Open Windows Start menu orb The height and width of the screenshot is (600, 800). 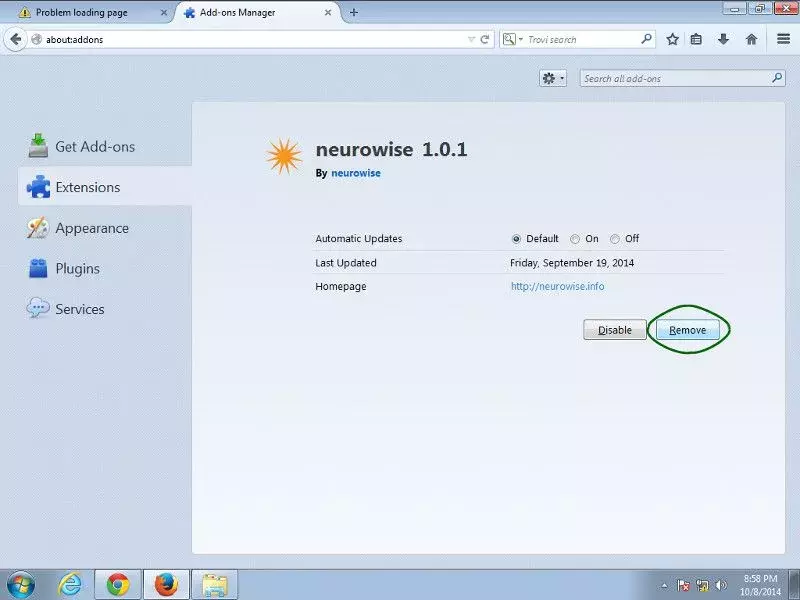21,584
